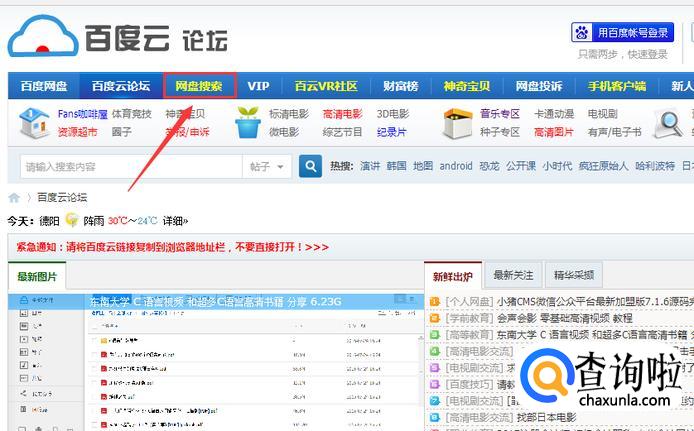
Task: Switch to 最新图片 tab
Action: point(37,277)
